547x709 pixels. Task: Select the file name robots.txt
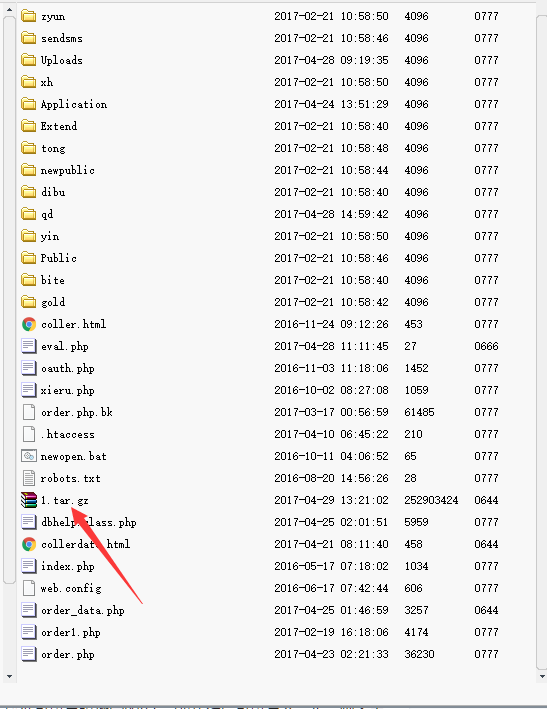tap(71, 478)
